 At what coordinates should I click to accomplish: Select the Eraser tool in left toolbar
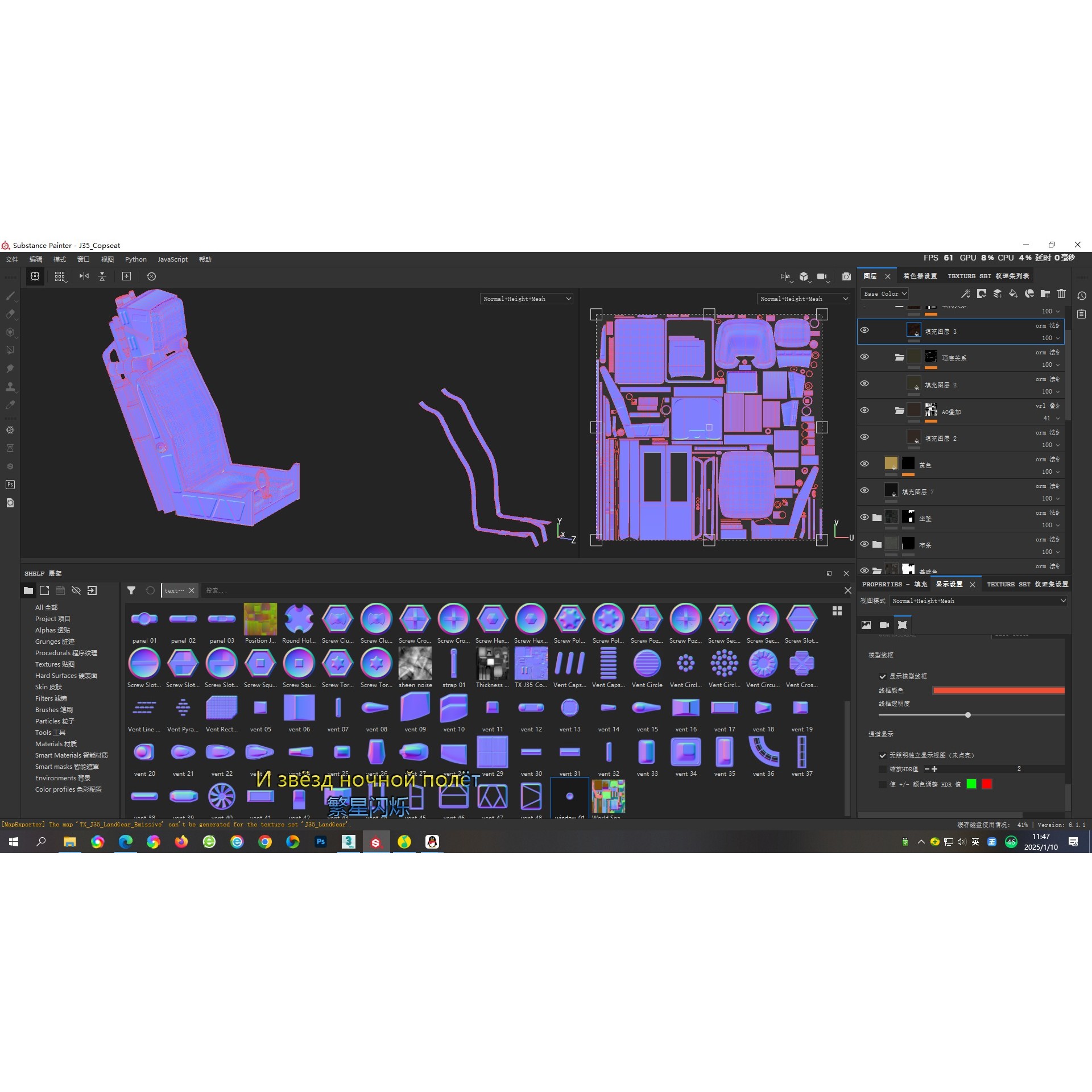pyautogui.click(x=10, y=314)
